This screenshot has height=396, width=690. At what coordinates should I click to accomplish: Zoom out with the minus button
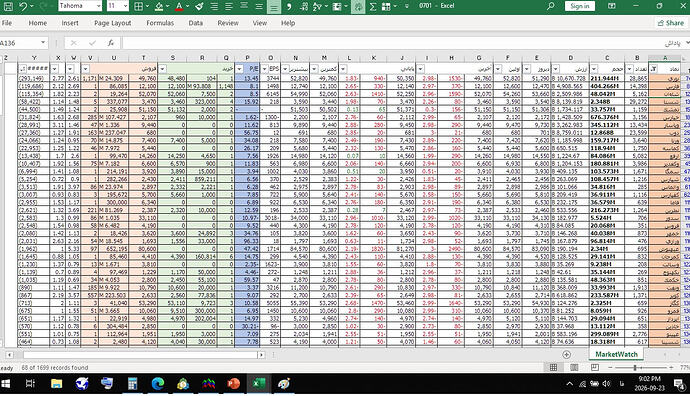pyautogui.click(x=610, y=367)
